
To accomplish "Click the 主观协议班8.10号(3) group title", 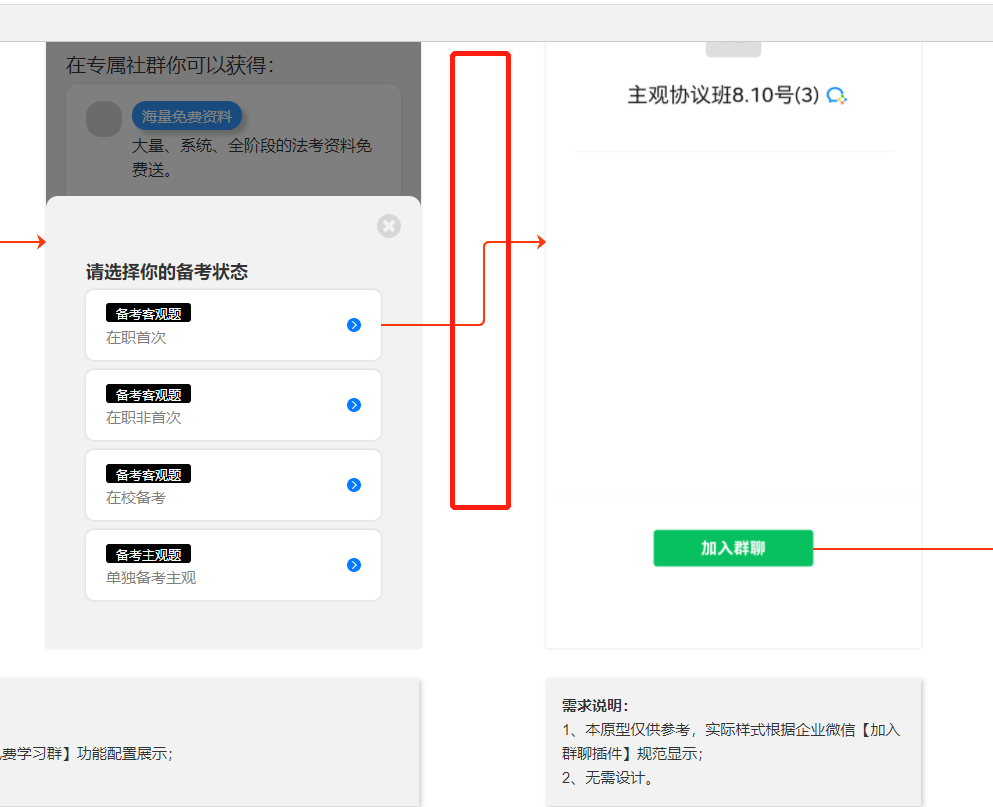I will click(723, 95).
